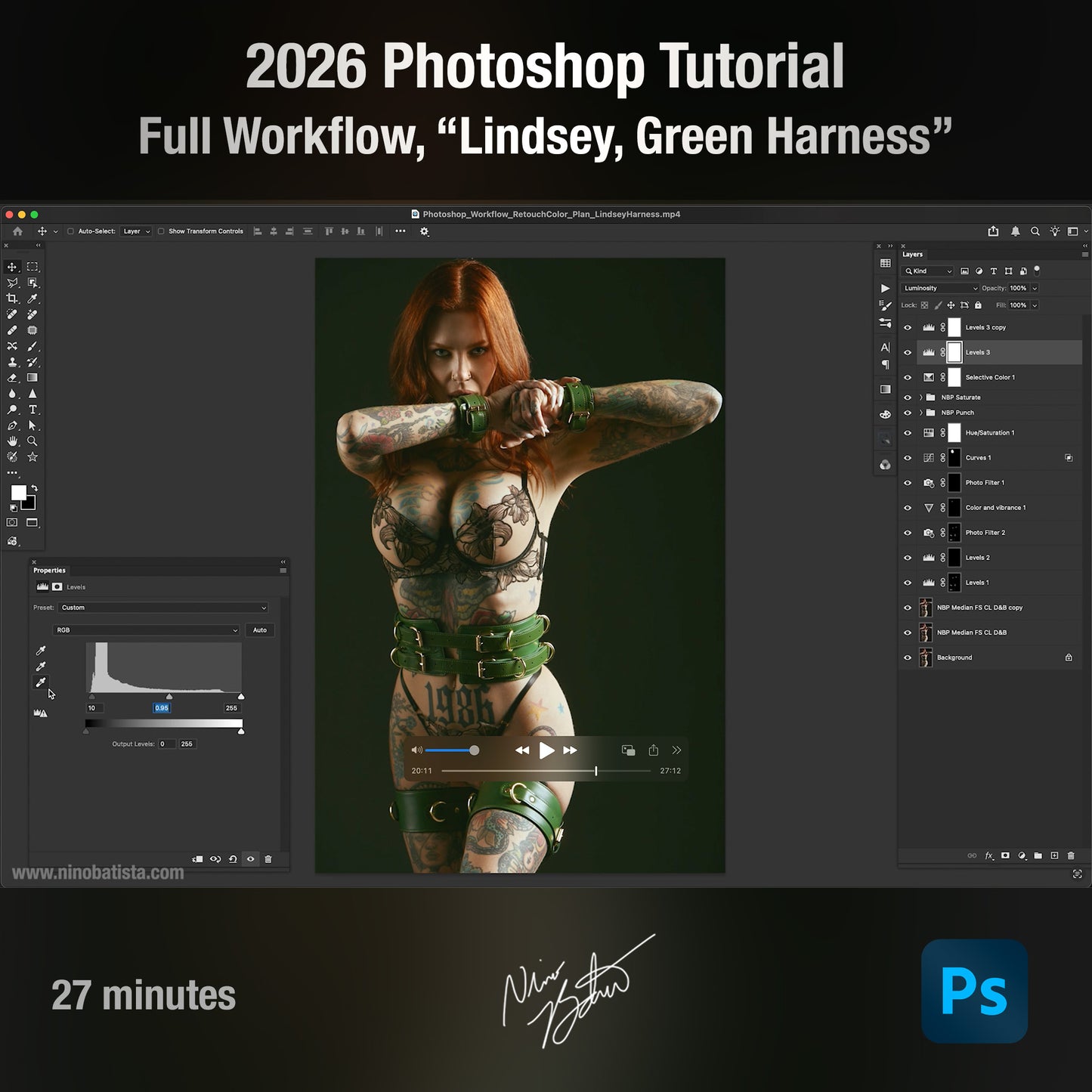Choose the Clone Stamp tool

12,361
